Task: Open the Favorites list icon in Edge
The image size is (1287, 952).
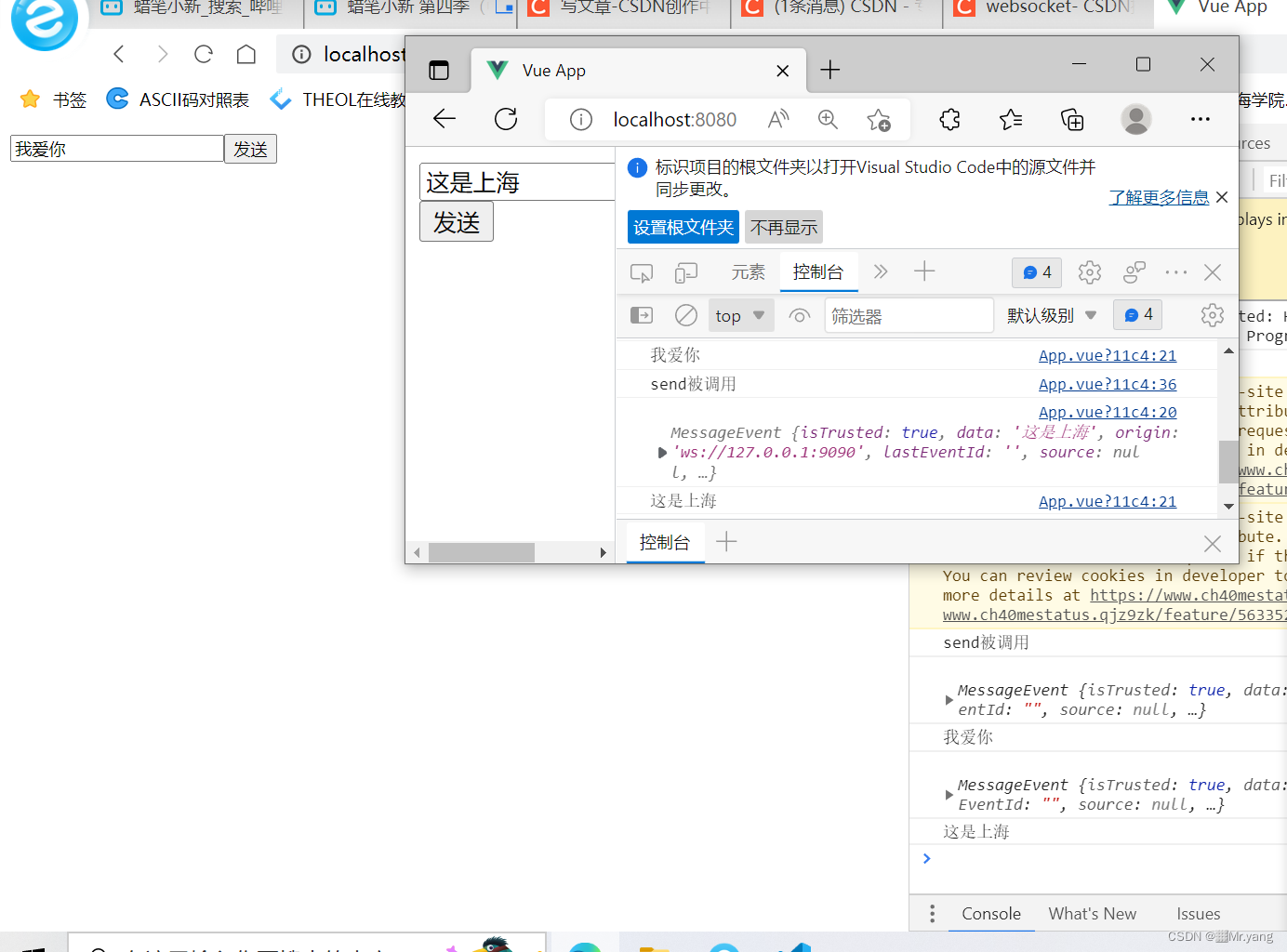Action: pos(1011,119)
